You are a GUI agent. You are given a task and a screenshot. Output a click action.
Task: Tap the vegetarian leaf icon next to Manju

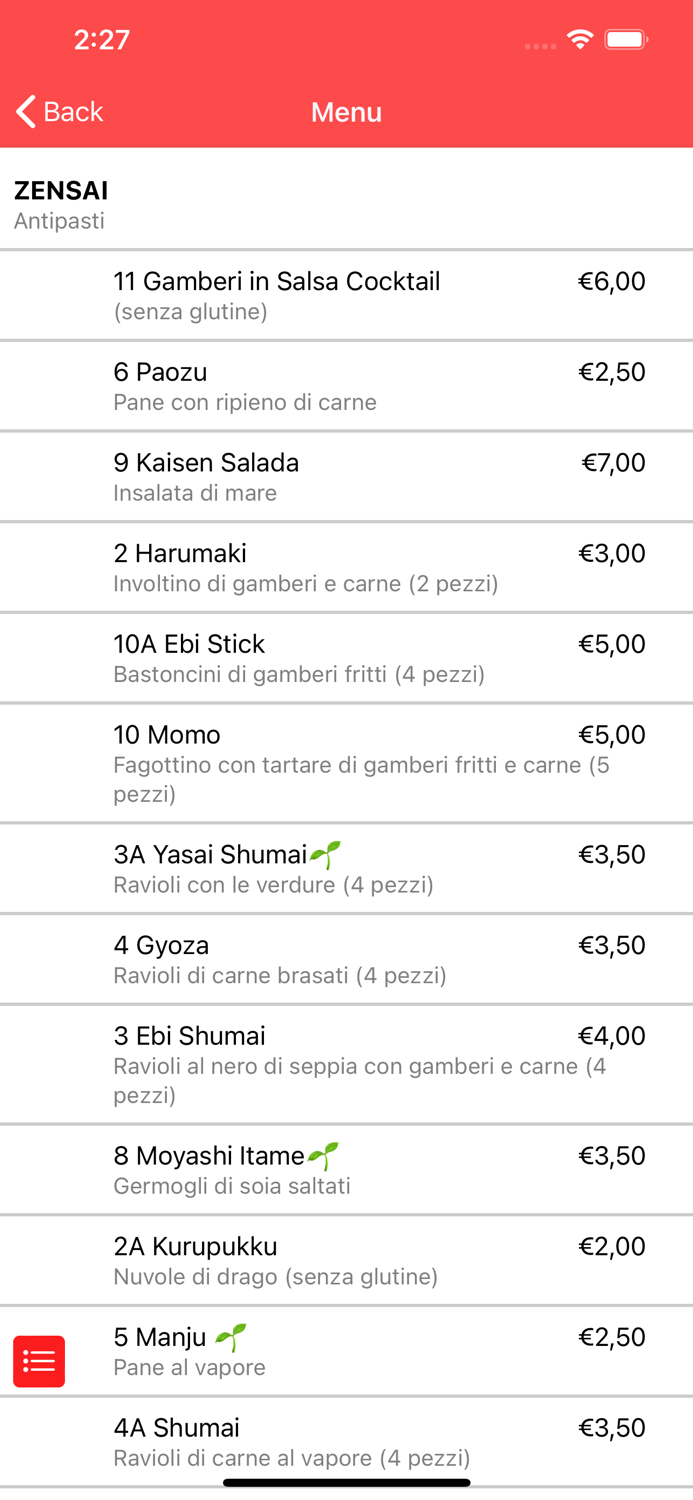pos(231,1337)
